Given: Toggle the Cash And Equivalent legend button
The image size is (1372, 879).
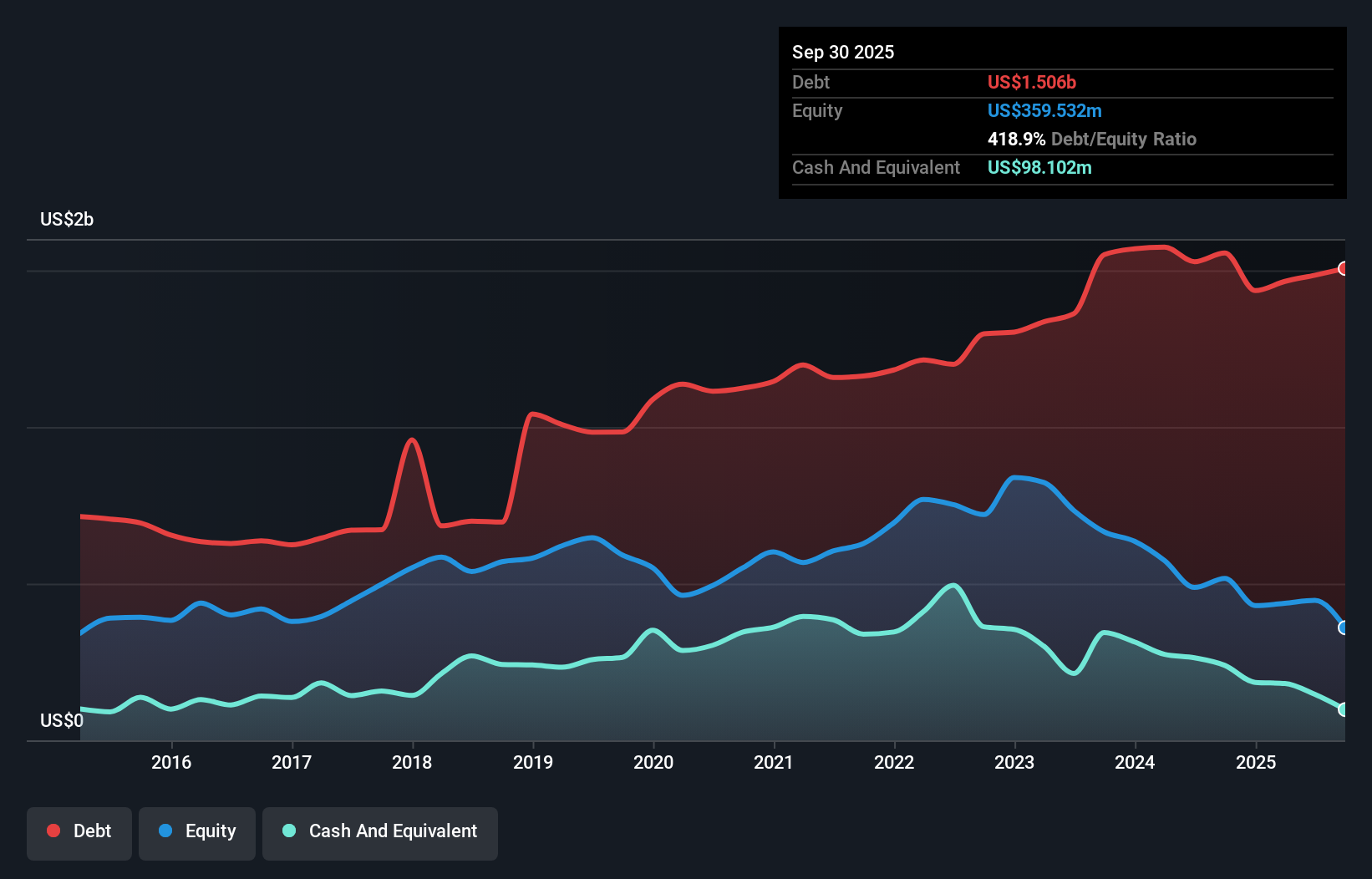Looking at the screenshot, I should (380, 833).
